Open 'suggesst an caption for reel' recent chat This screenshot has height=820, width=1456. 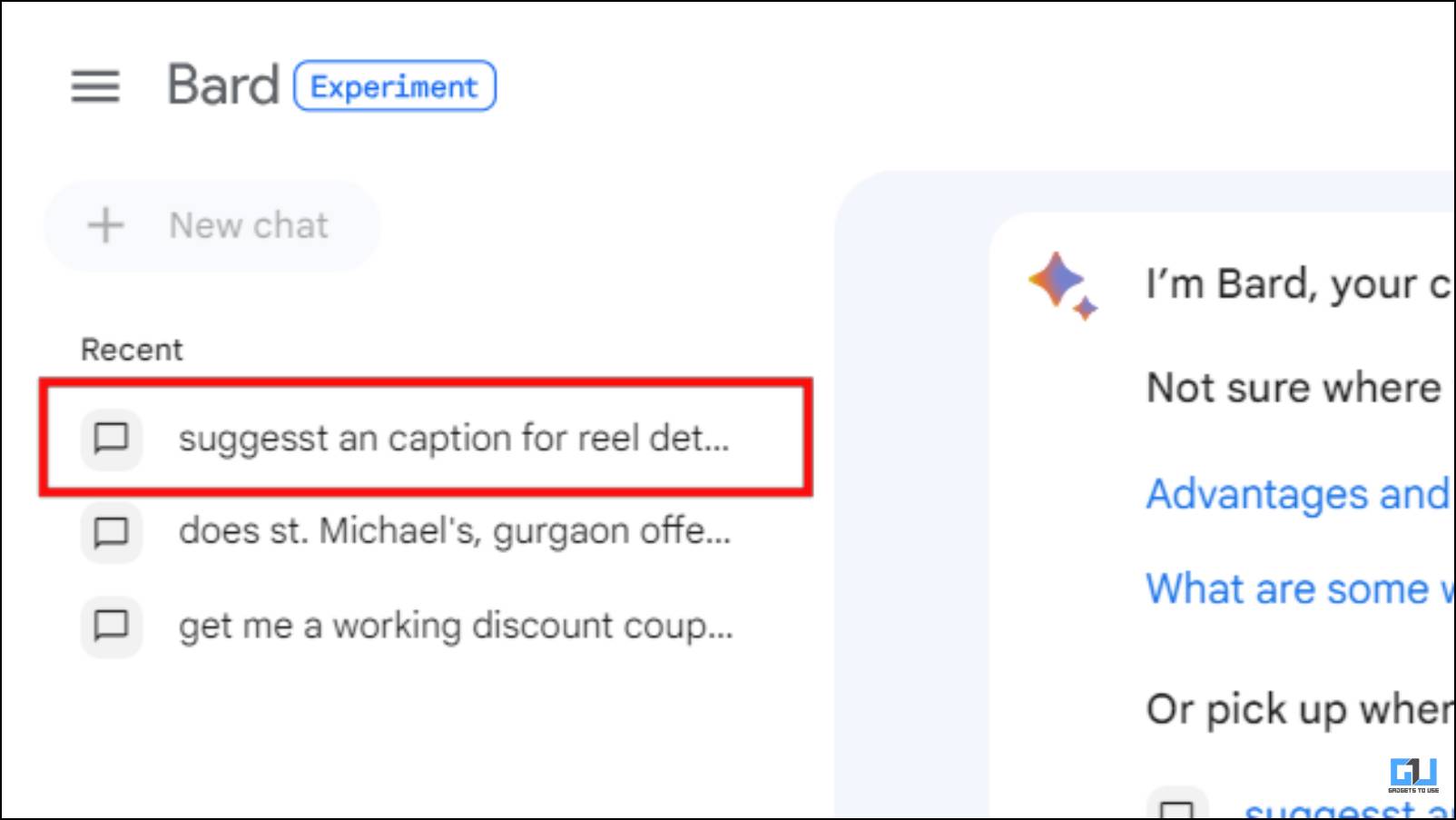tap(426, 439)
